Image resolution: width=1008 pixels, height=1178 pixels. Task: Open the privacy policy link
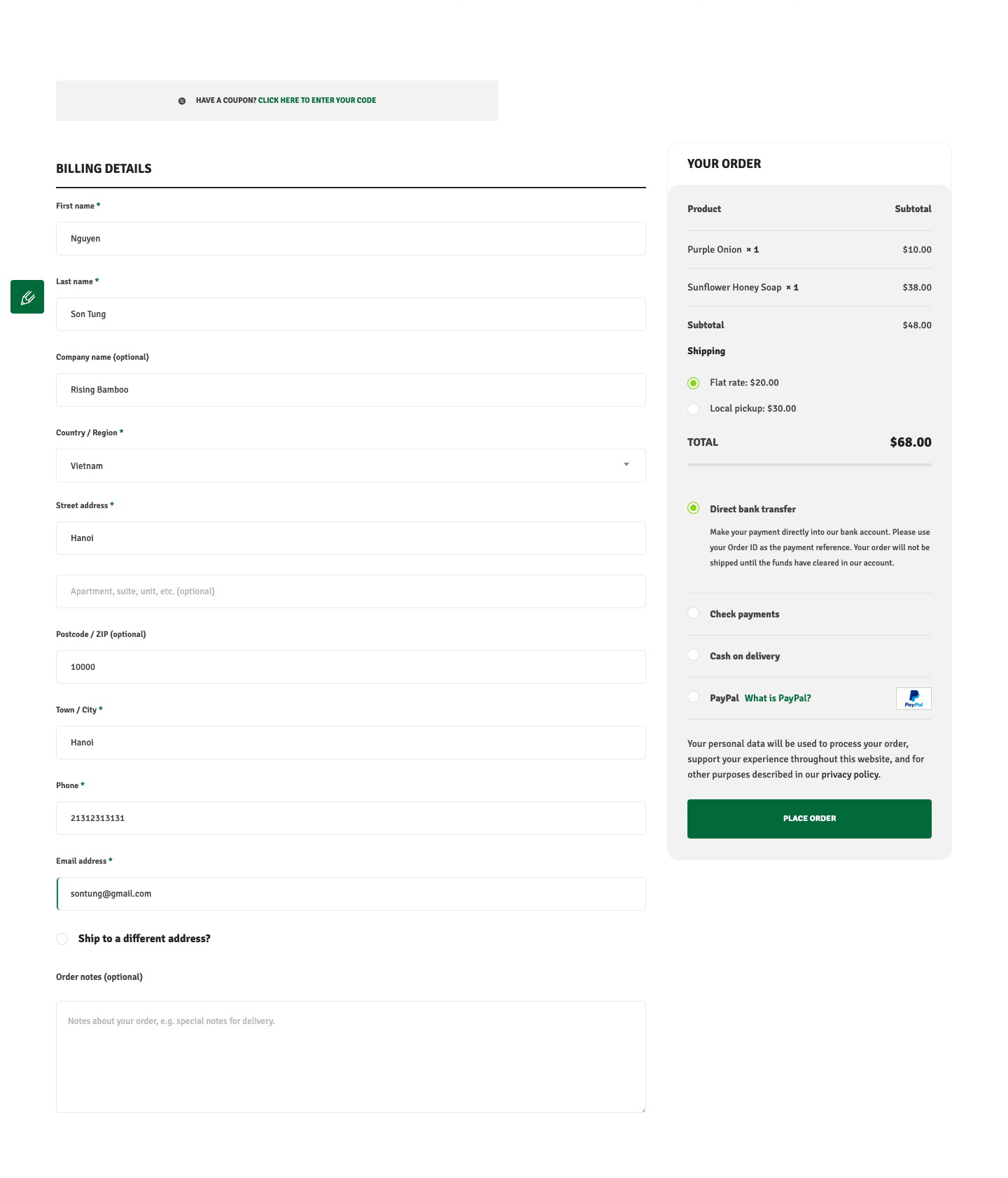[850, 775]
